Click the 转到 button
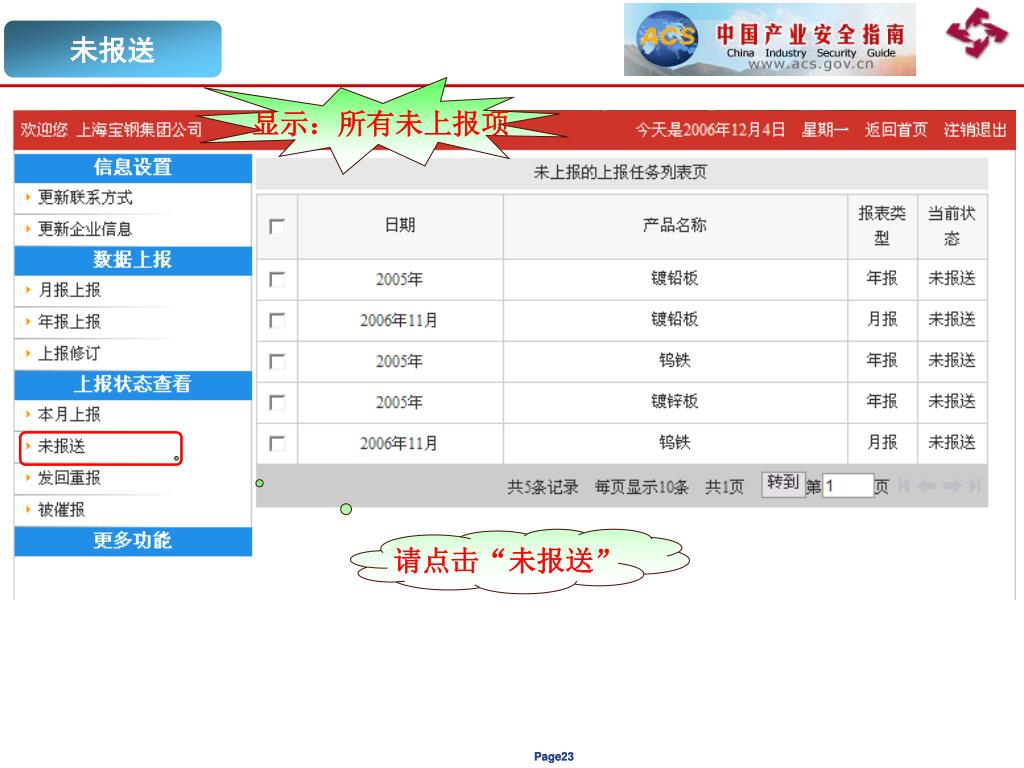Viewport: 1024px width, 768px height. (783, 483)
